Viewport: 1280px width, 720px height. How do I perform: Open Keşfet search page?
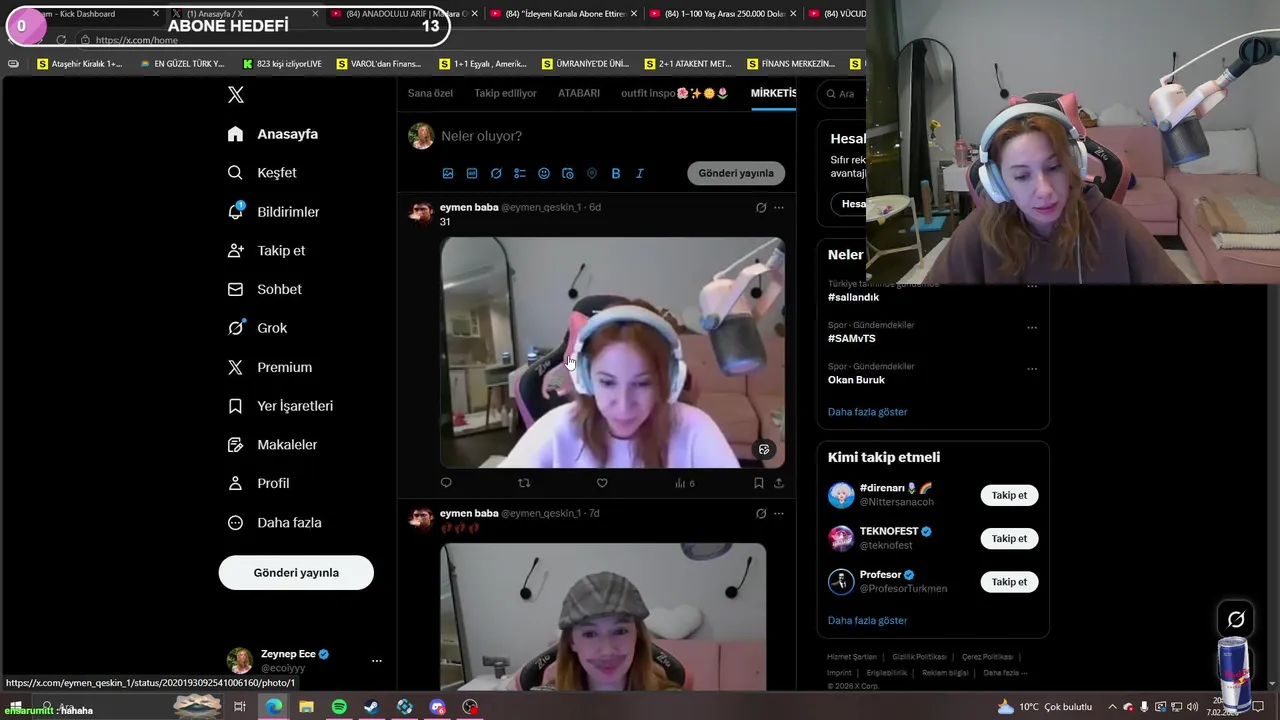click(x=262, y=173)
